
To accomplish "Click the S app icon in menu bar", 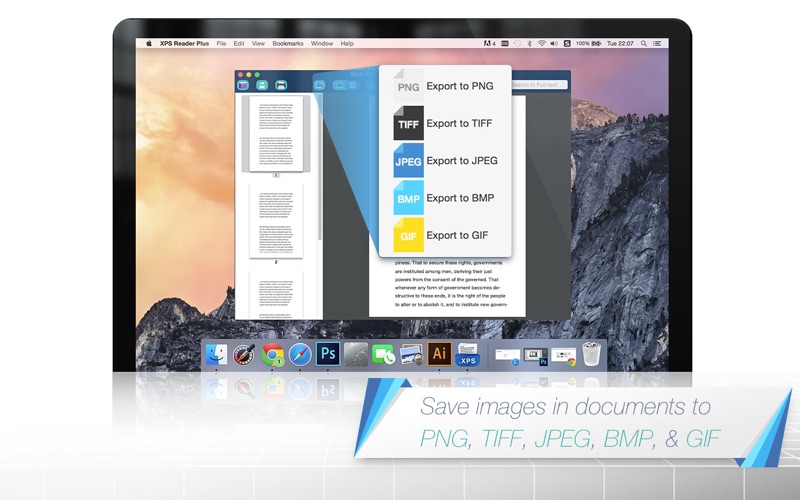I will click(x=567, y=43).
